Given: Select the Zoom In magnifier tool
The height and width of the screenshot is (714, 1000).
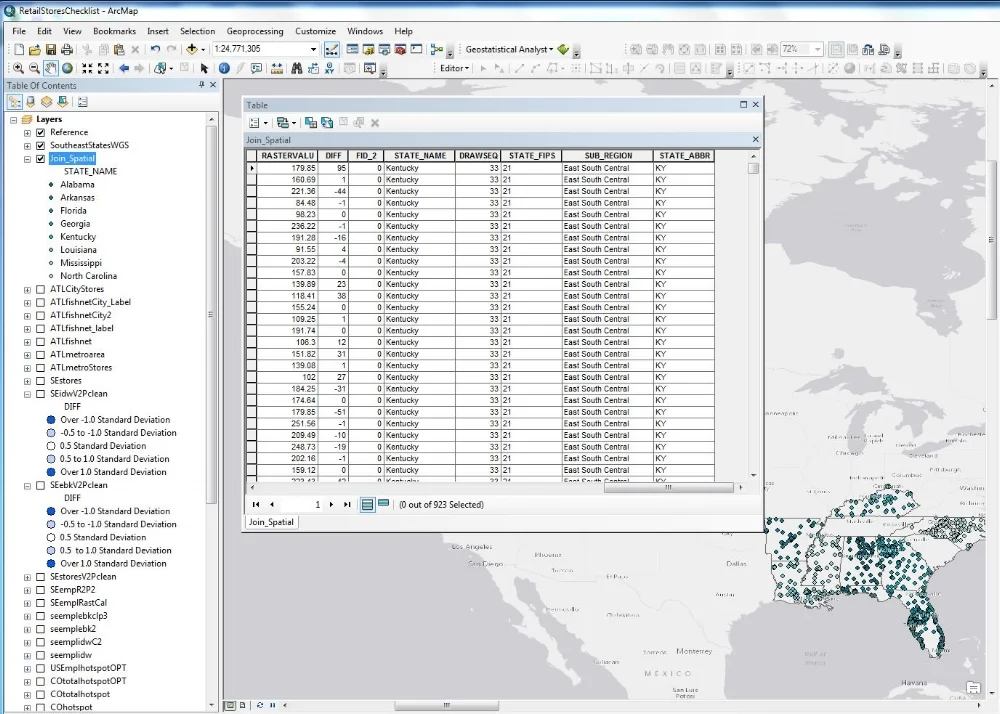Looking at the screenshot, I should [18, 68].
